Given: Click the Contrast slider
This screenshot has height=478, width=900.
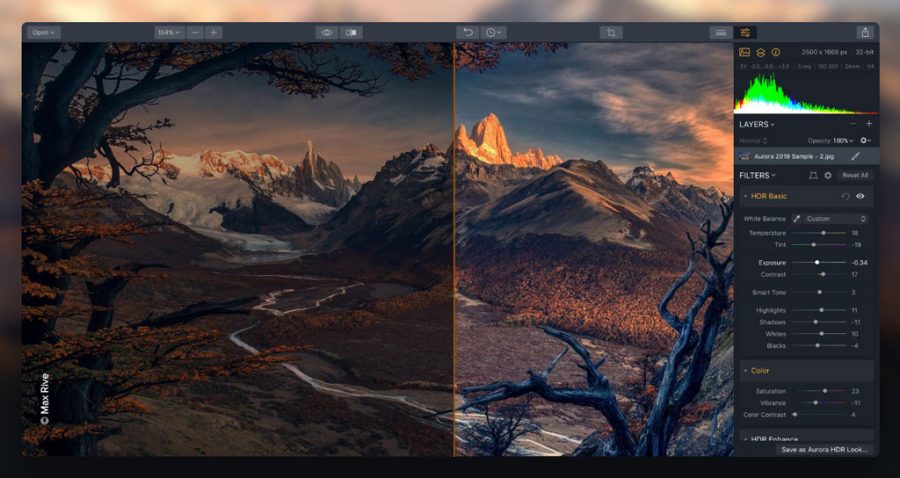Looking at the screenshot, I should tap(818, 274).
